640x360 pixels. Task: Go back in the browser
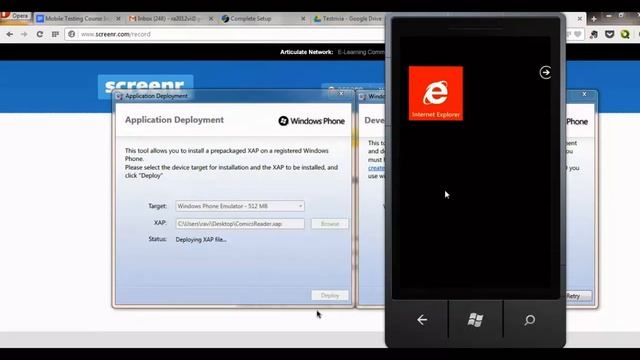(9, 34)
